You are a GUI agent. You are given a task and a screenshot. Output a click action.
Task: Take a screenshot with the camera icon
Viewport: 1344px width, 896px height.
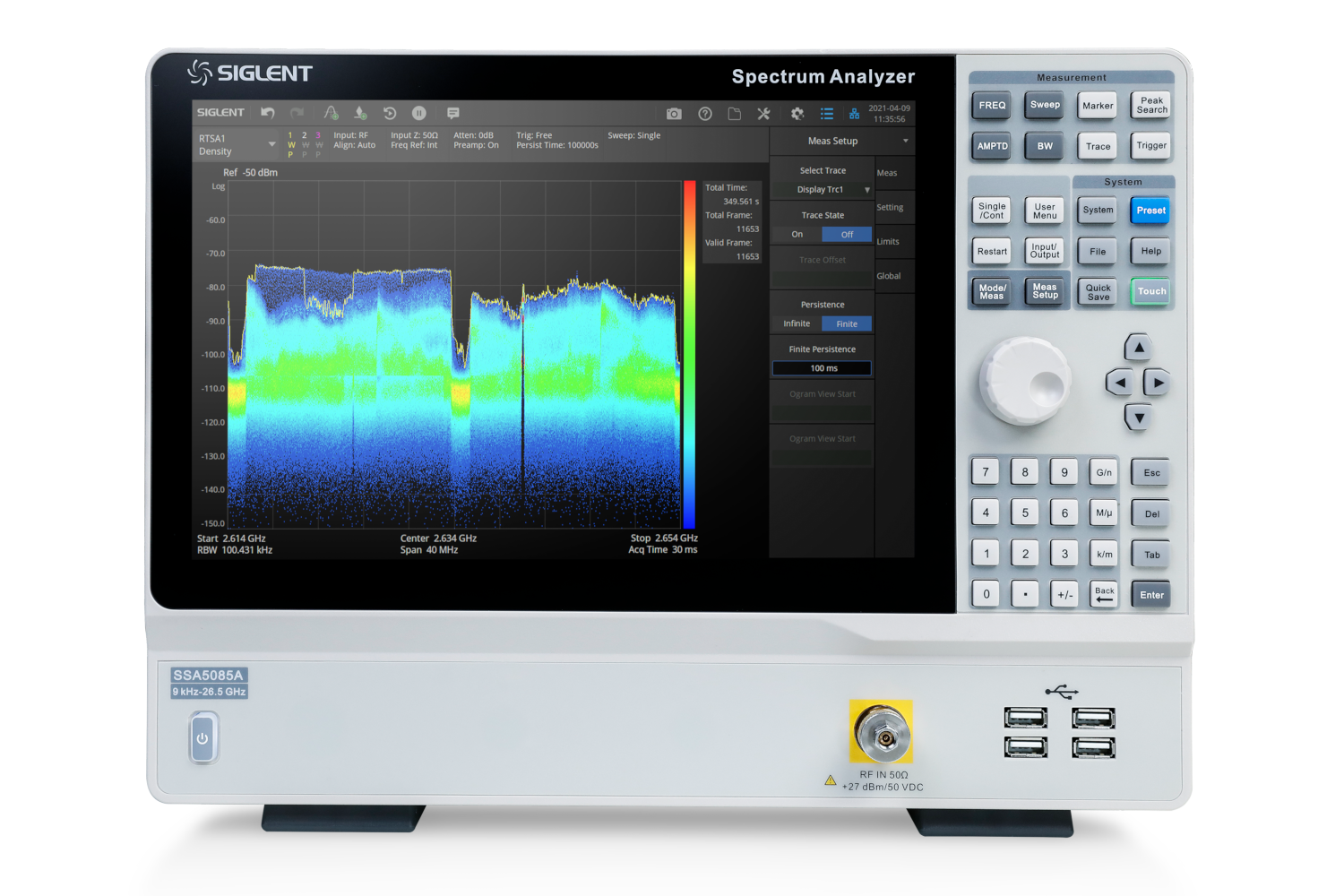click(x=674, y=114)
